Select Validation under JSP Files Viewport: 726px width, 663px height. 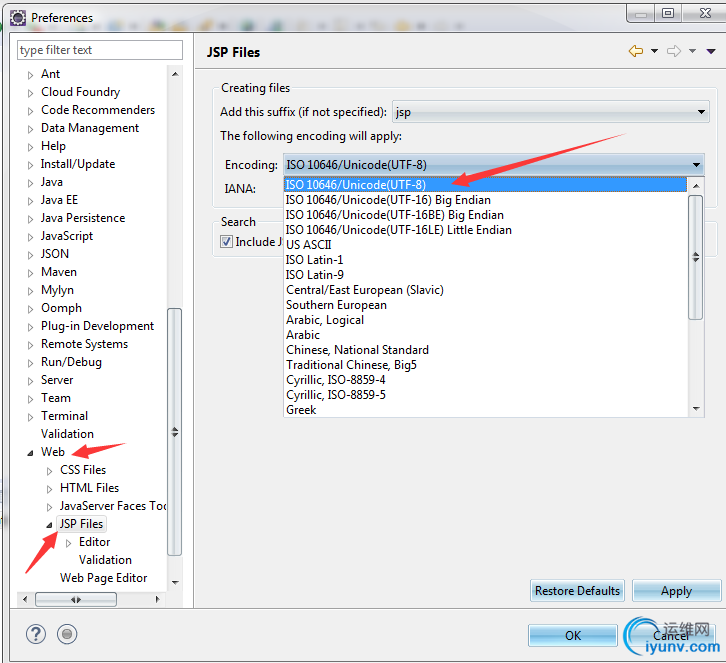click(x=105, y=560)
